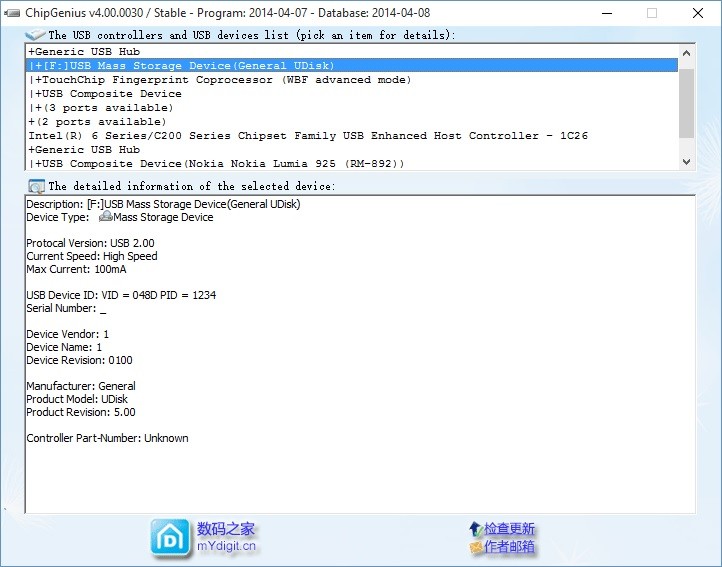The image size is (722, 567).
Task: Select the (3 ports available) entry
Action: (x=103, y=108)
